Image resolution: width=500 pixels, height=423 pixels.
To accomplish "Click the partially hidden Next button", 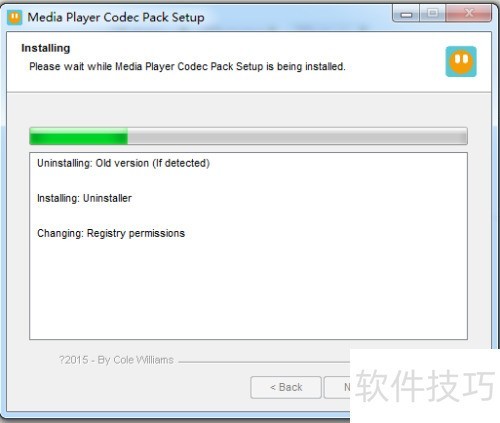I will (x=337, y=387).
